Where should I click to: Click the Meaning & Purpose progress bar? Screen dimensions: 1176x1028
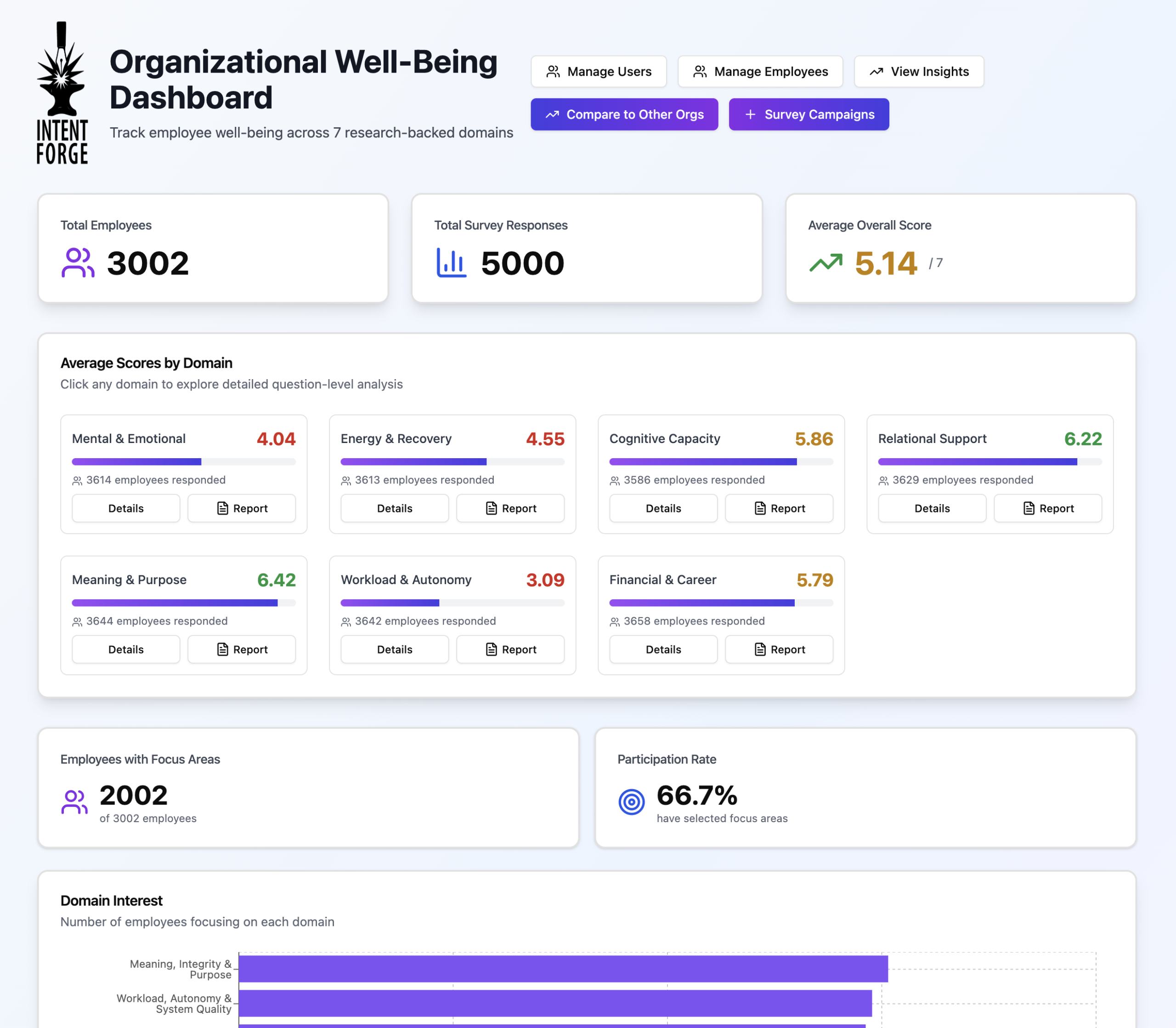pyautogui.click(x=183, y=603)
